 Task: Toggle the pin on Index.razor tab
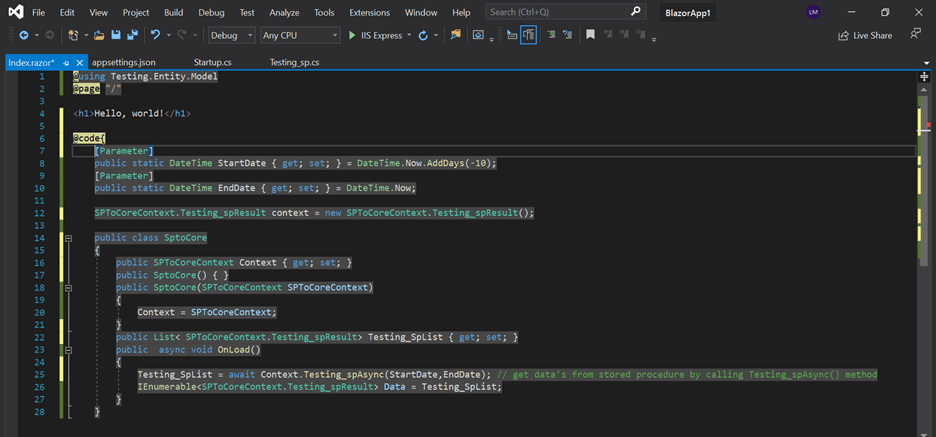point(67,62)
